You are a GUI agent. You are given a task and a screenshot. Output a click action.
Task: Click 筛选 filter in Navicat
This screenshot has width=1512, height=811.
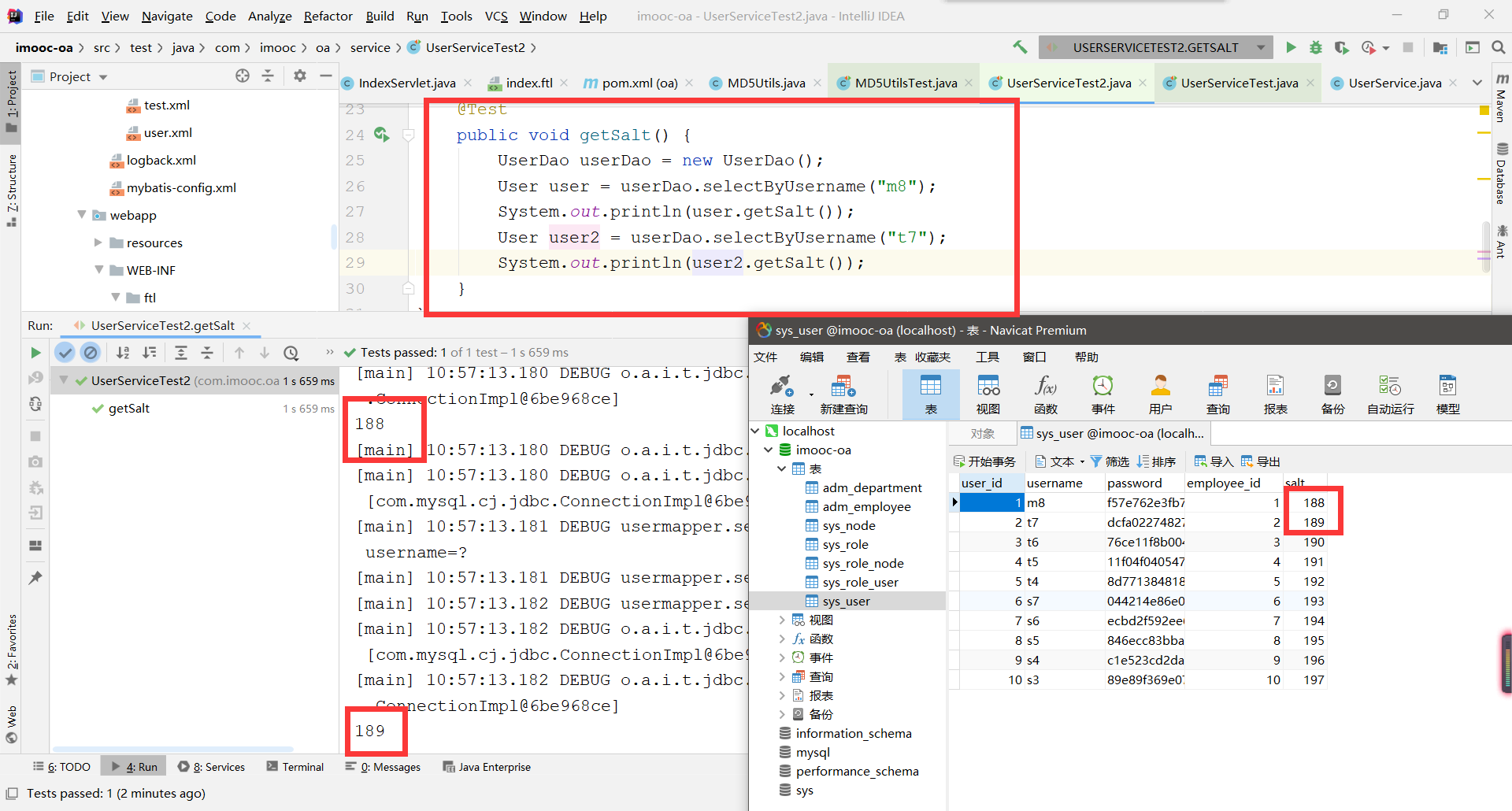(1110, 461)
